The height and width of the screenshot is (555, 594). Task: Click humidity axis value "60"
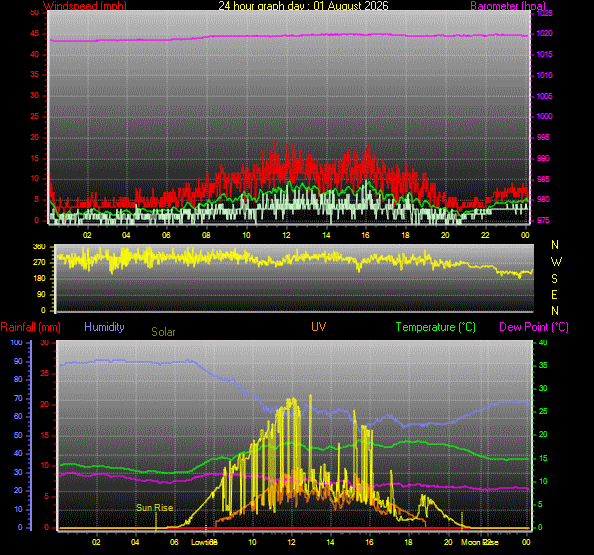[x=18, y=416]
